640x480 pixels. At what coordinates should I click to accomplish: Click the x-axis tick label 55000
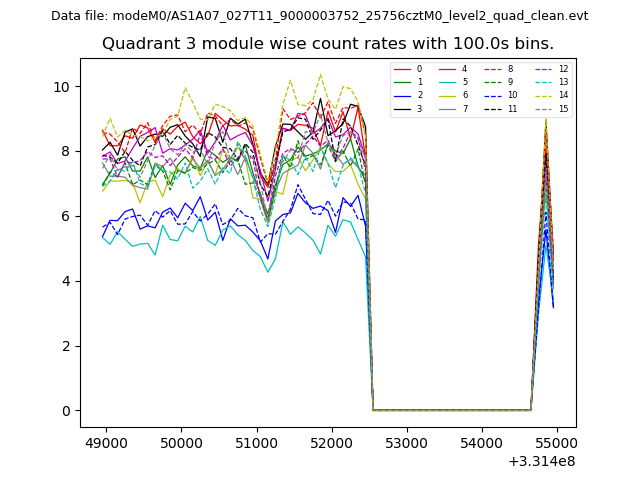556,443
